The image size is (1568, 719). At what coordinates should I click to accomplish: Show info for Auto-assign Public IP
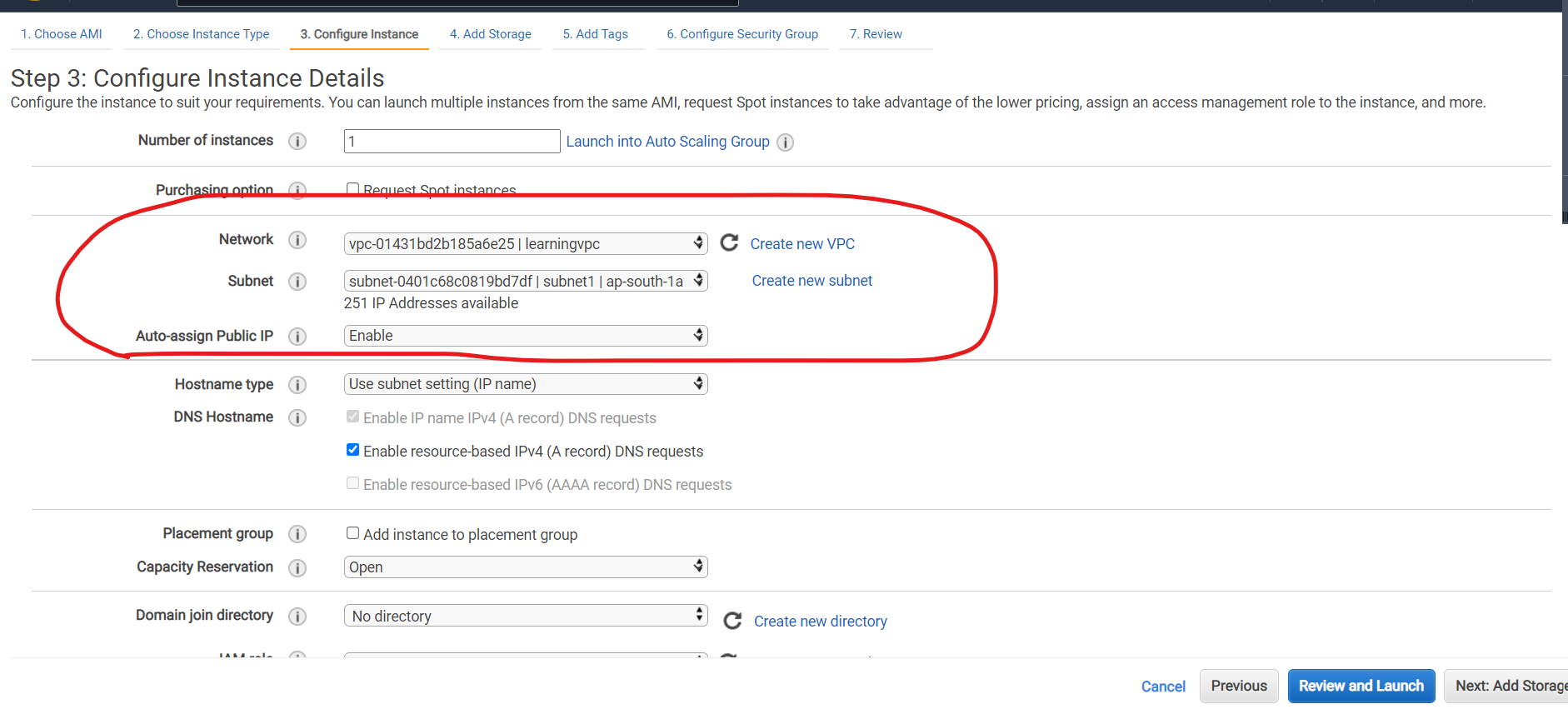297,337
